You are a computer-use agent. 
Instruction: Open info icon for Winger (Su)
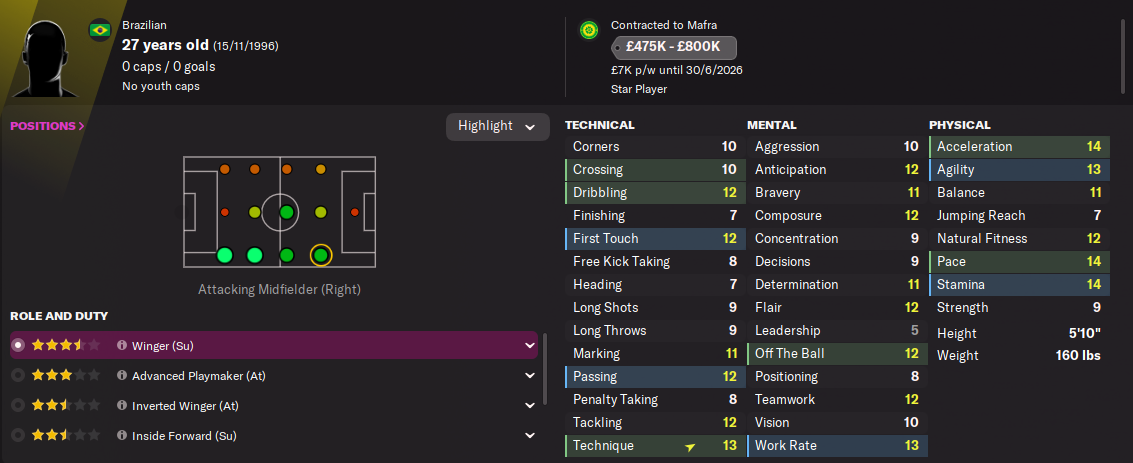(122, 346)
